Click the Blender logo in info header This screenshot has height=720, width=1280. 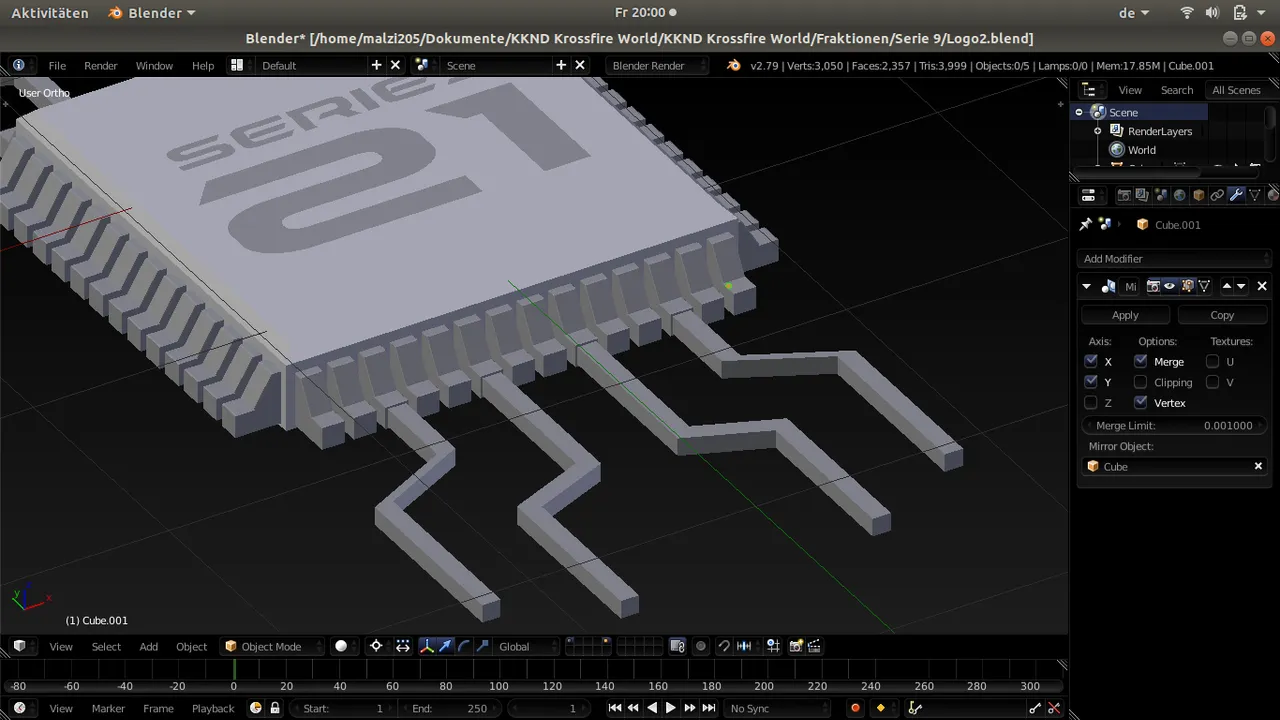(x=733, y=65)
